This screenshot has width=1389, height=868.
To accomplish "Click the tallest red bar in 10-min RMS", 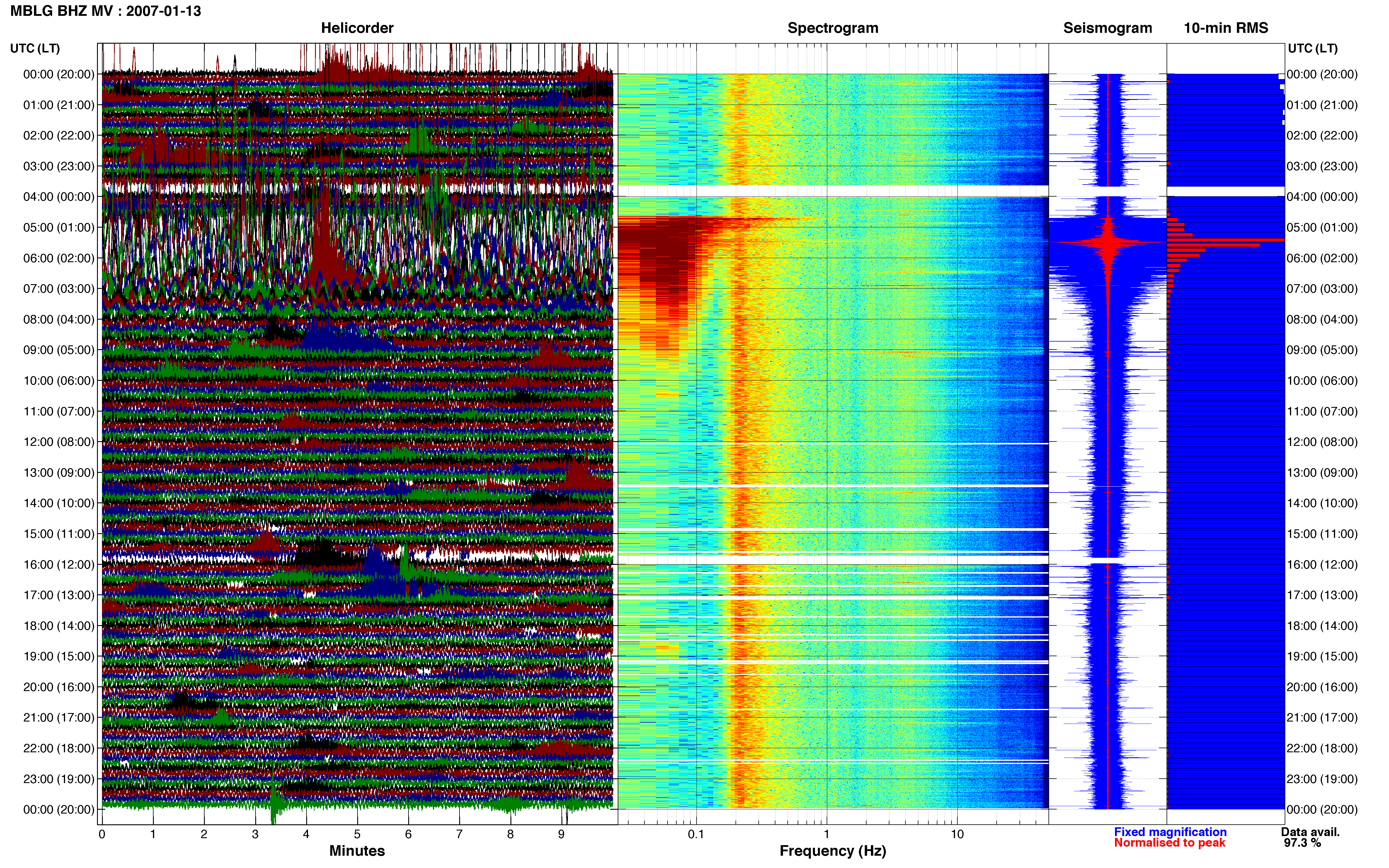I will pos(1226,240).
